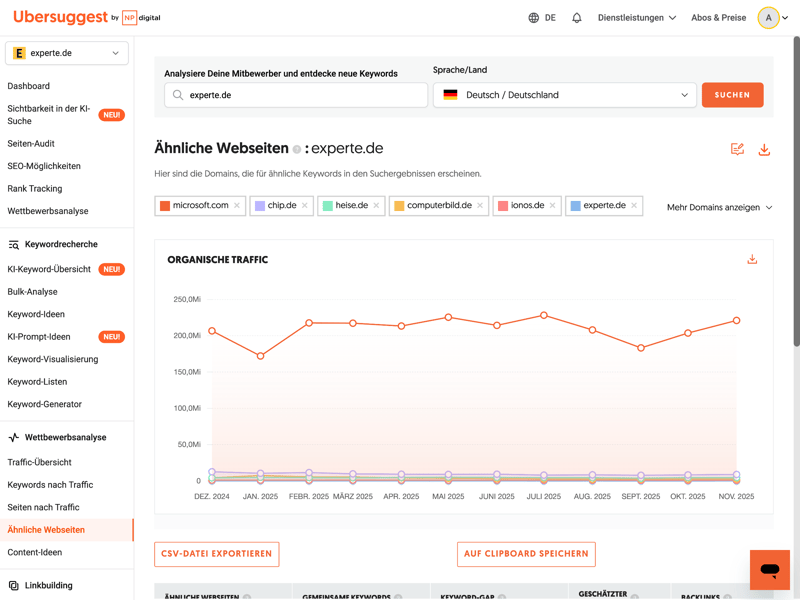Remove the microsoft.com domain chip
Screen dimensions: 800x600
tap(237, 206)
